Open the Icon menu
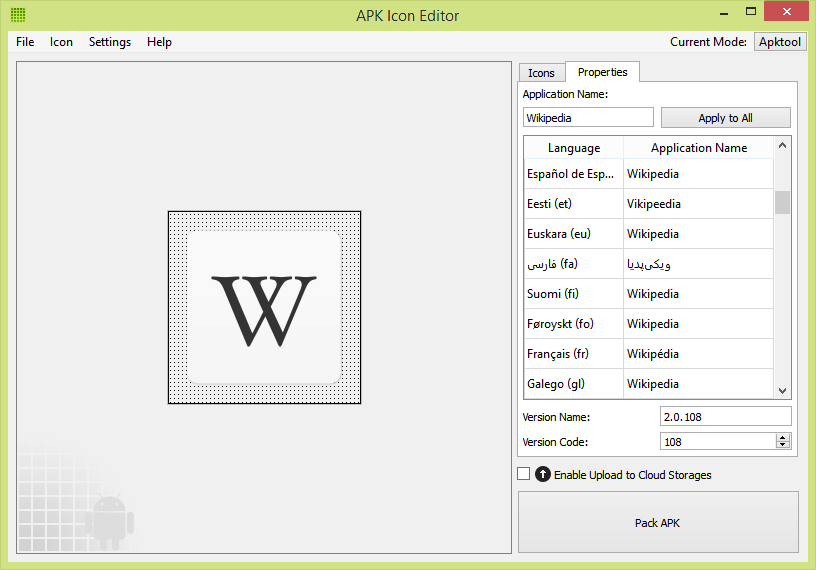 click(x=61, y=42)
